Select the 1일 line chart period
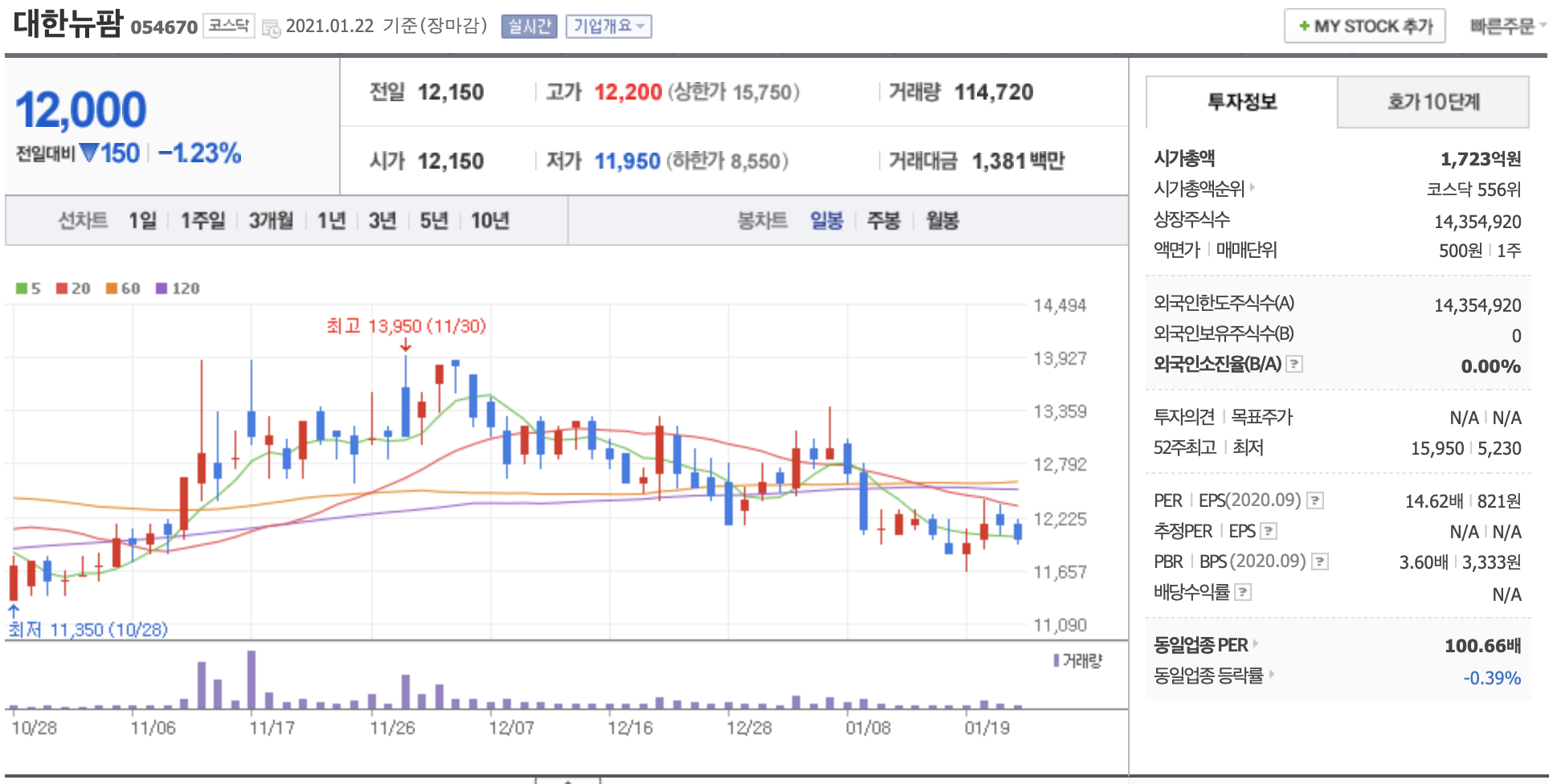 (143, 221)
